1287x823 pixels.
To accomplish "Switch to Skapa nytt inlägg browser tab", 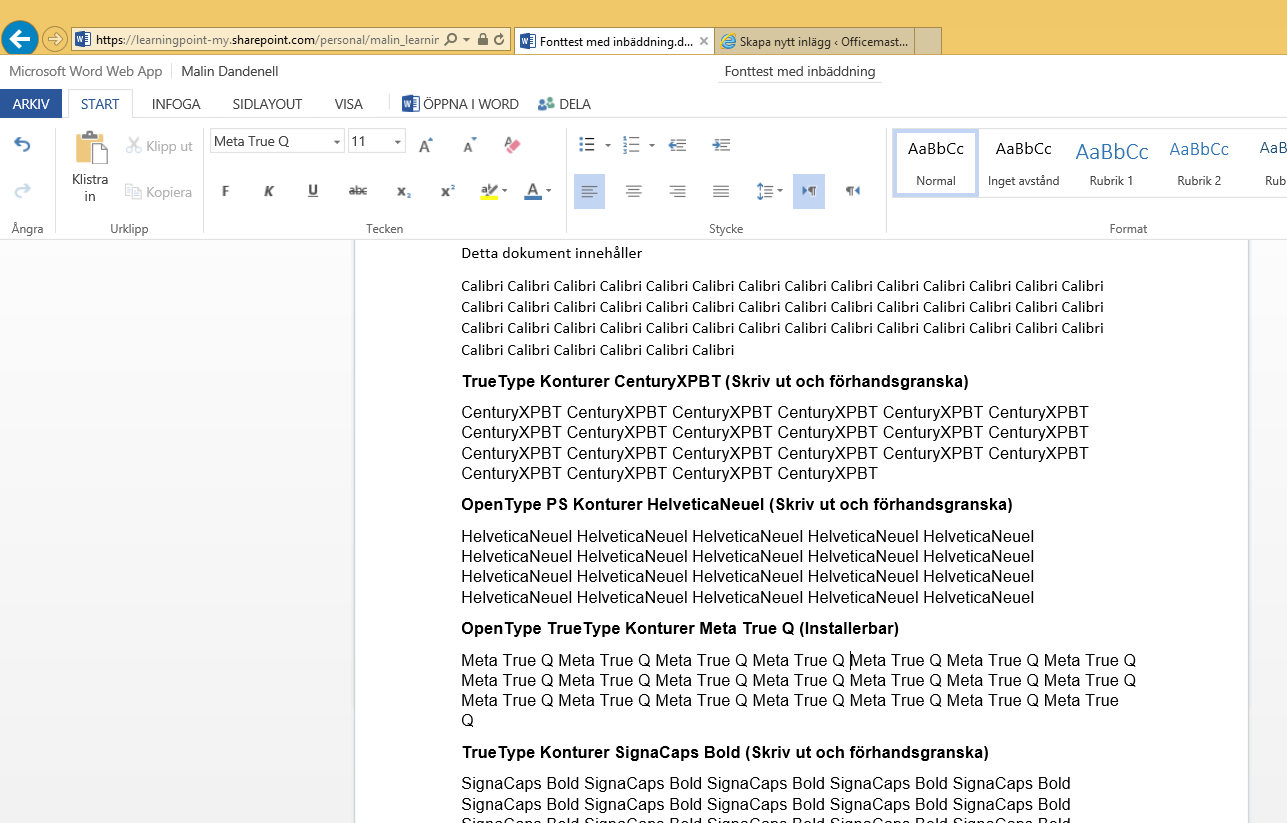I will pos(815,42).
